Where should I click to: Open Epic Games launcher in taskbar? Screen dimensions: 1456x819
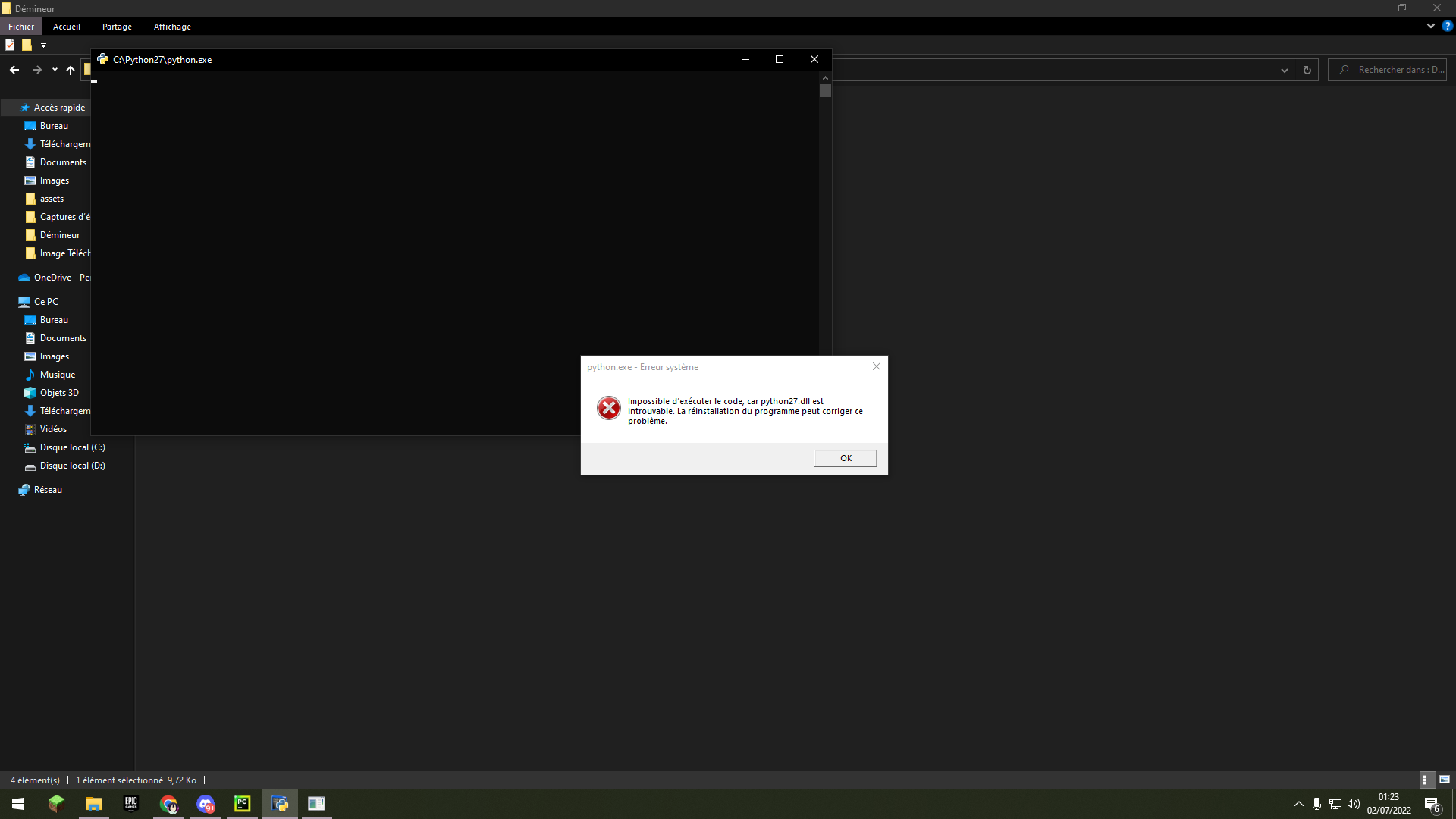pos(131,804)
